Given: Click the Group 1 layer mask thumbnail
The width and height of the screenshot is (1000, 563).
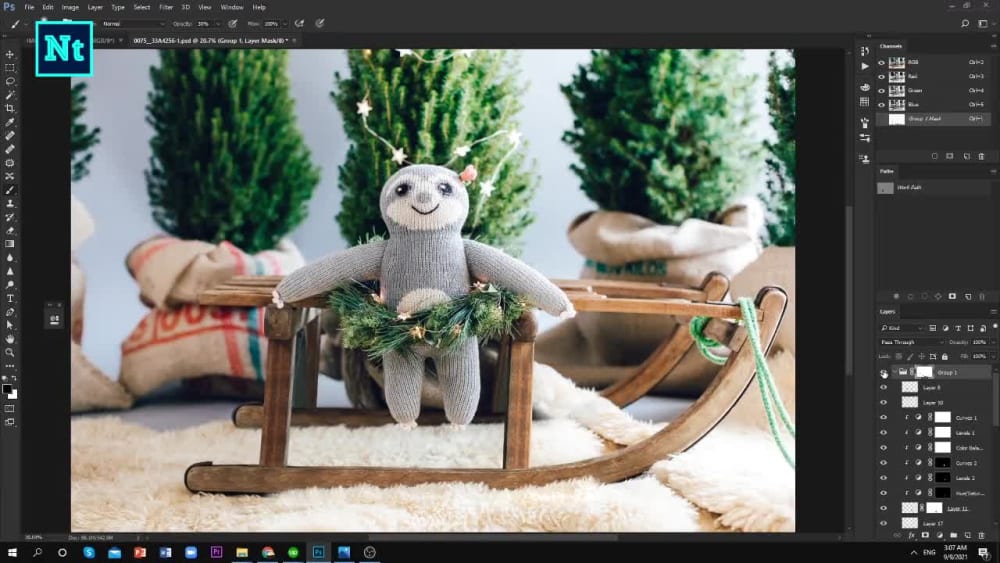Looking at the screenshot, I should (x=924, y=372).
